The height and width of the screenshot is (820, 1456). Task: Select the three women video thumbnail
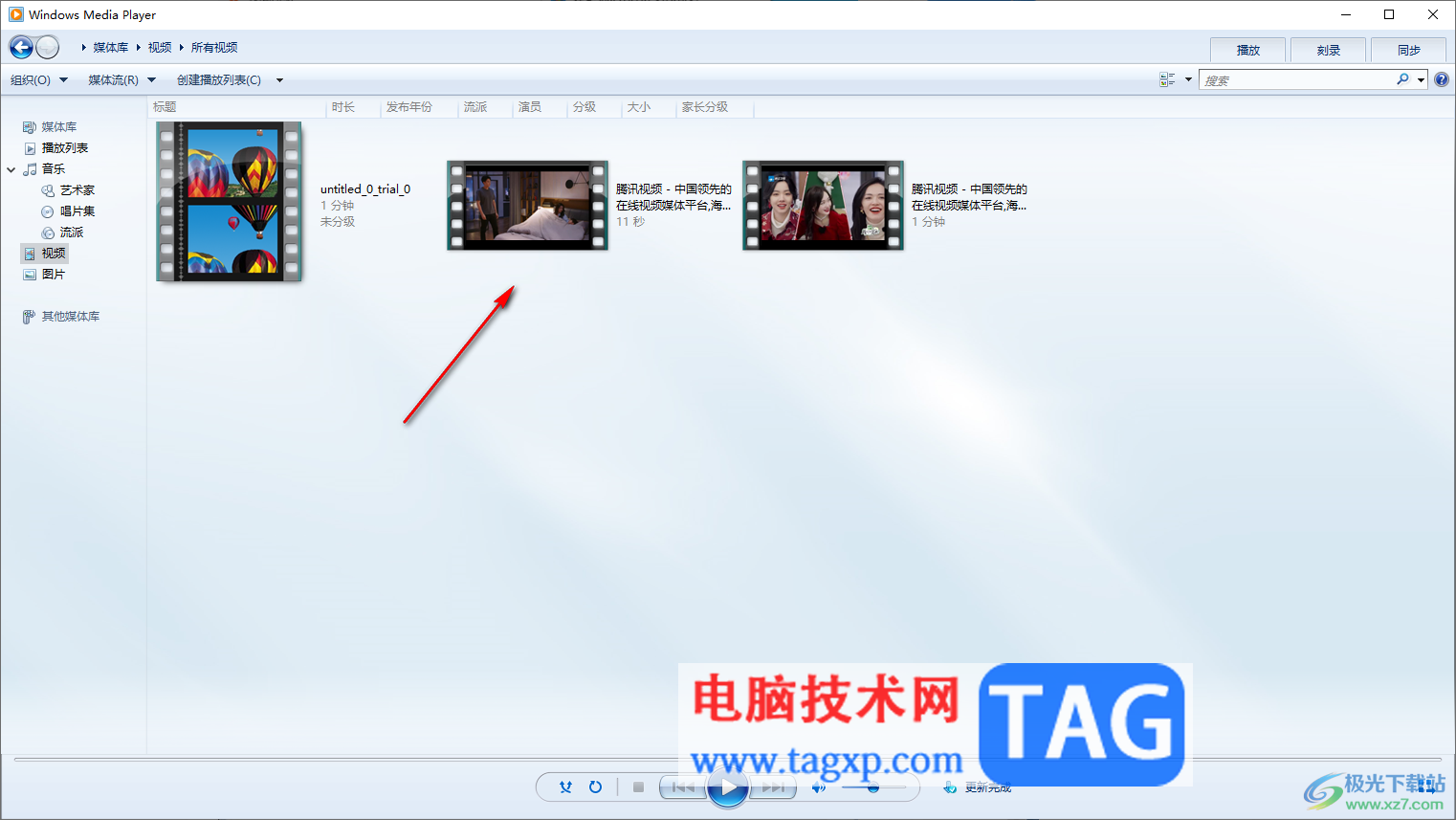(x=823, y=206)
